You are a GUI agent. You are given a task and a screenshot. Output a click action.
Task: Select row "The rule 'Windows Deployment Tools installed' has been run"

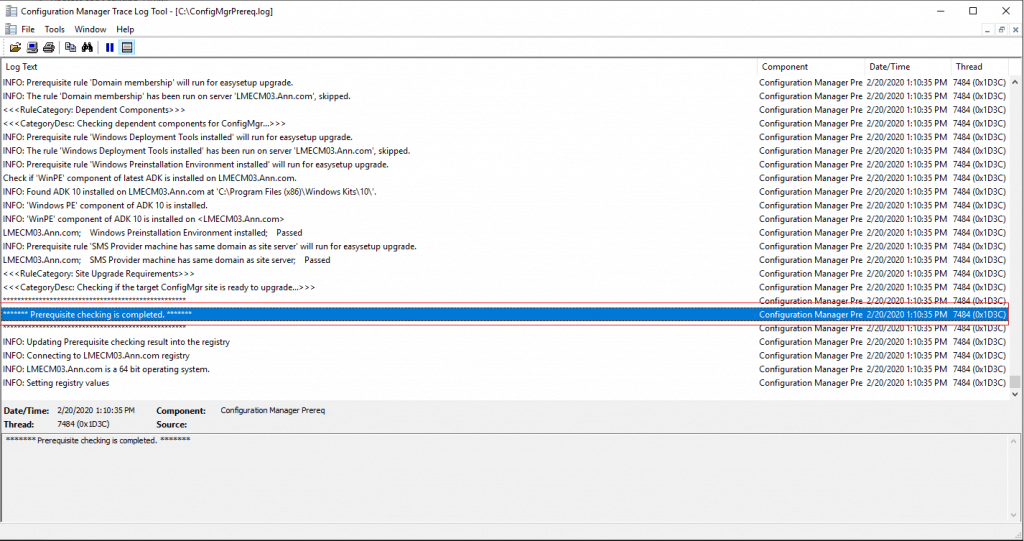505,151
